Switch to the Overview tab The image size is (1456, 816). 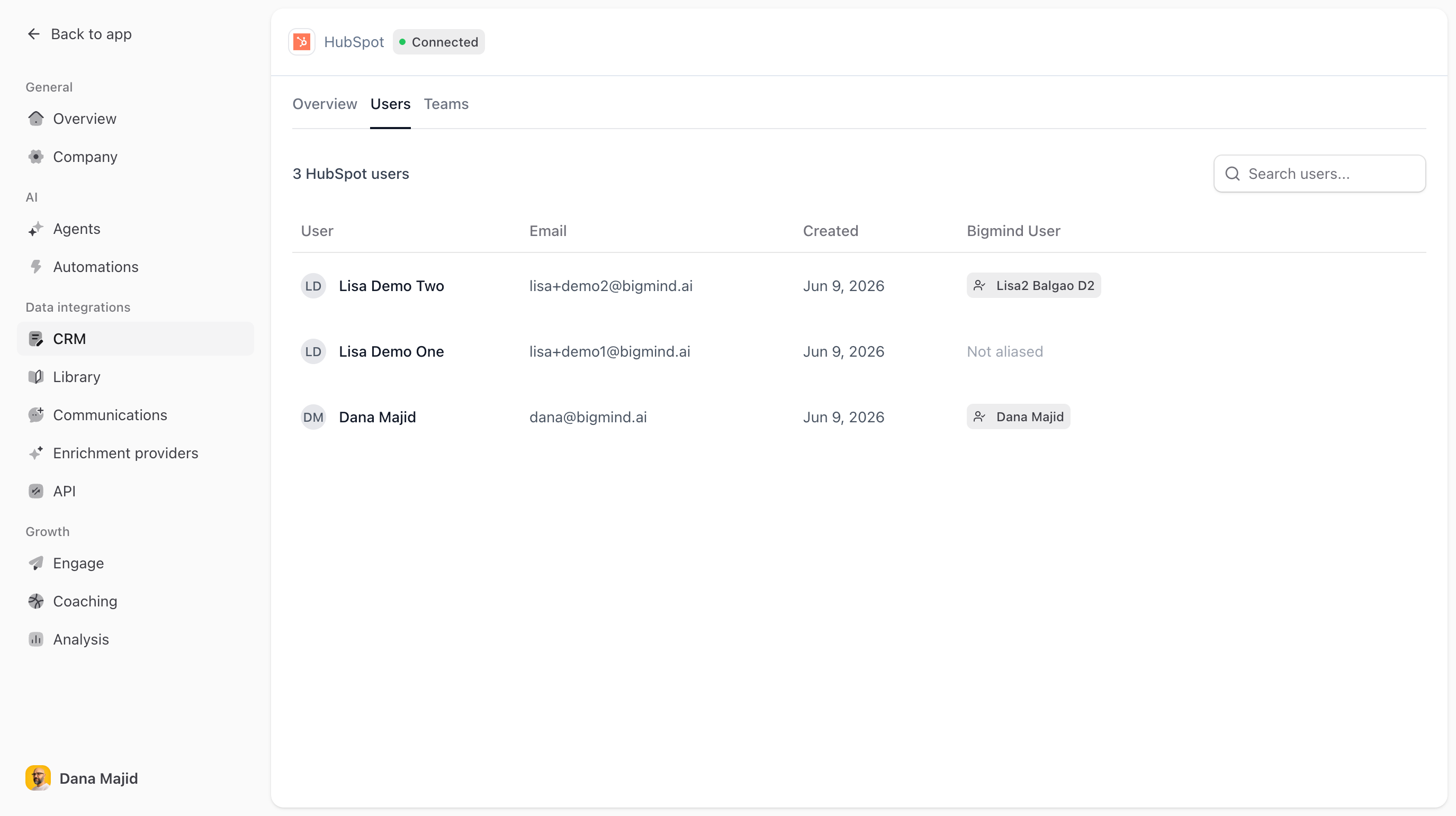click(325, 104)
